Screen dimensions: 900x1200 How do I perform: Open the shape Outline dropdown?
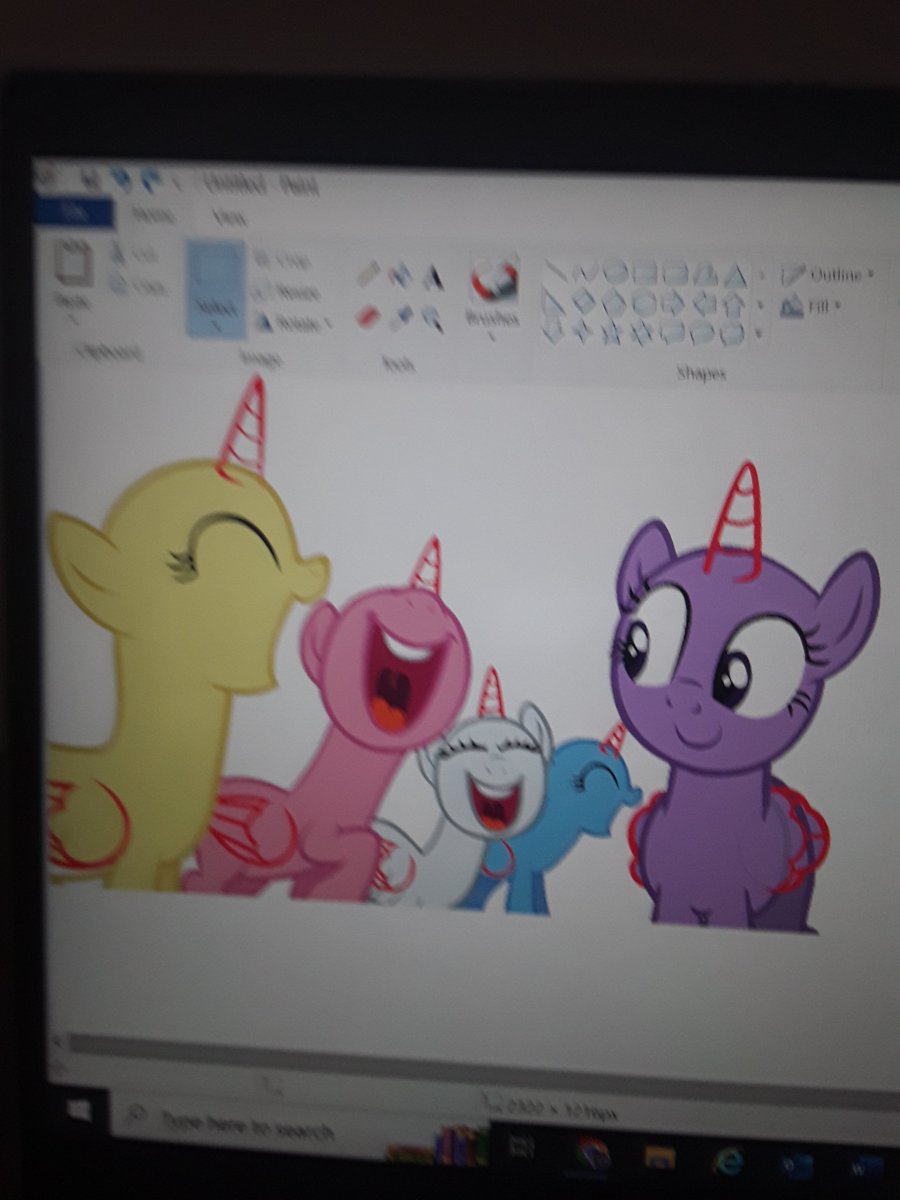[x=826, y=274]
